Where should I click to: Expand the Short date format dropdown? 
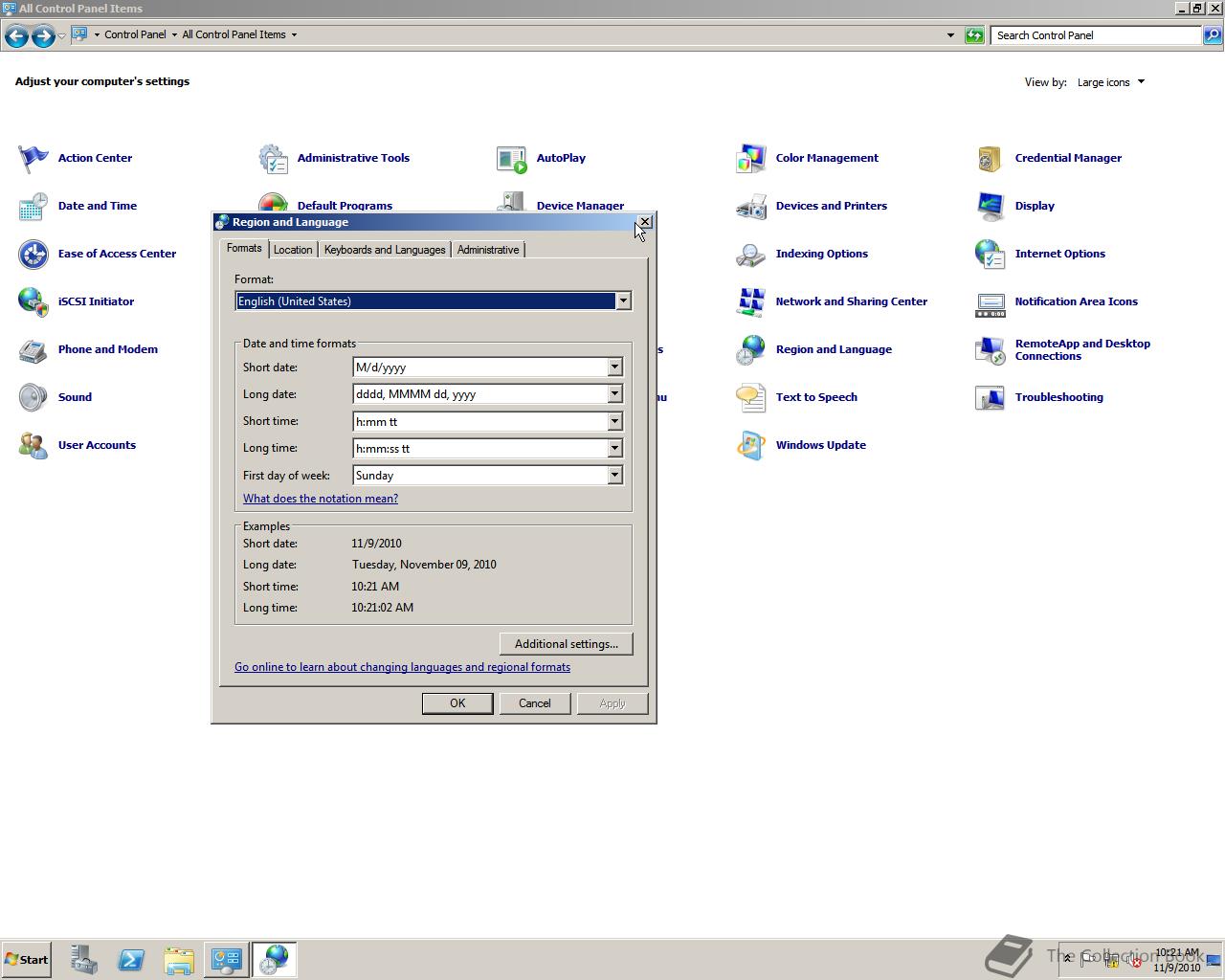(615, 367)
